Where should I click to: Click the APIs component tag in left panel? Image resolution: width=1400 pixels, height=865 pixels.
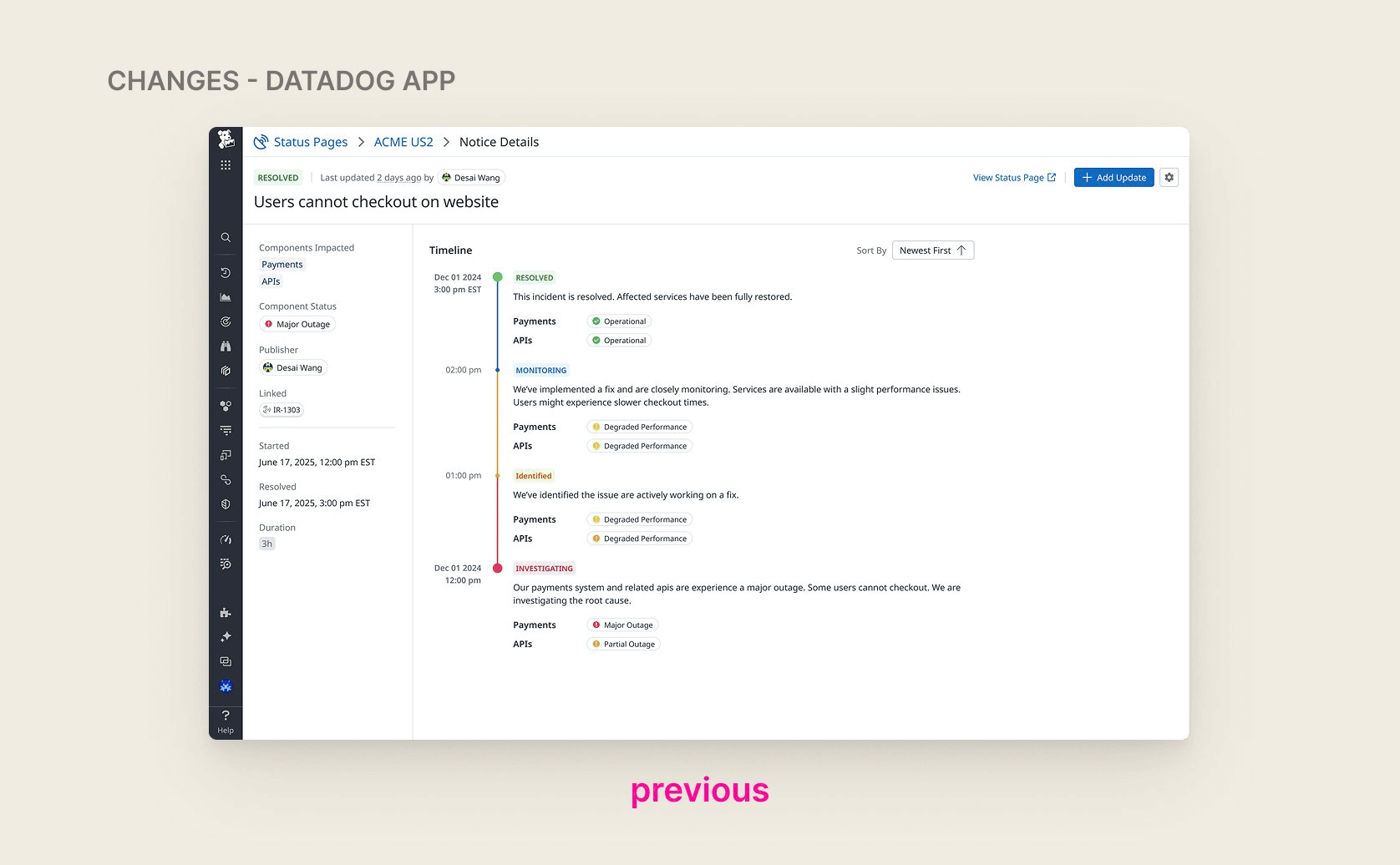pos(271,281)
